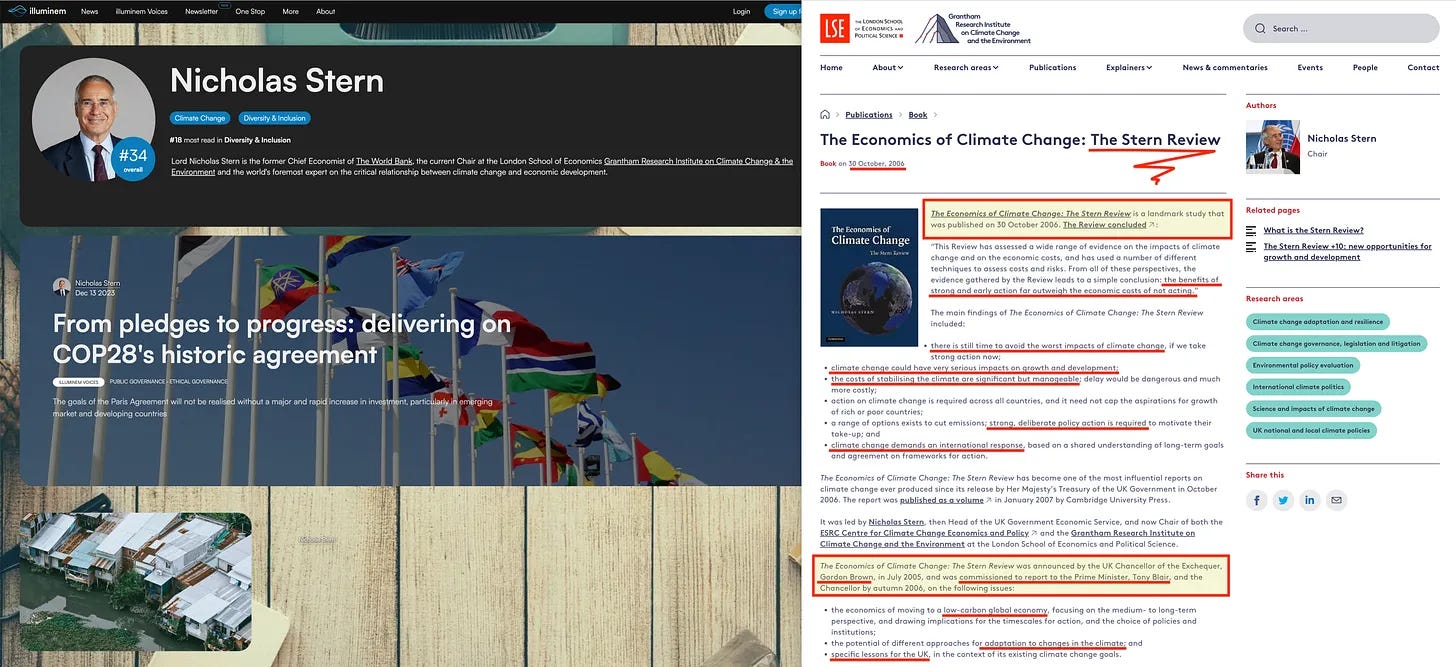Open One Stop in illuminem navigation
The height and width of the screenshot is (667, 1456).
click(x=250, y=12)
